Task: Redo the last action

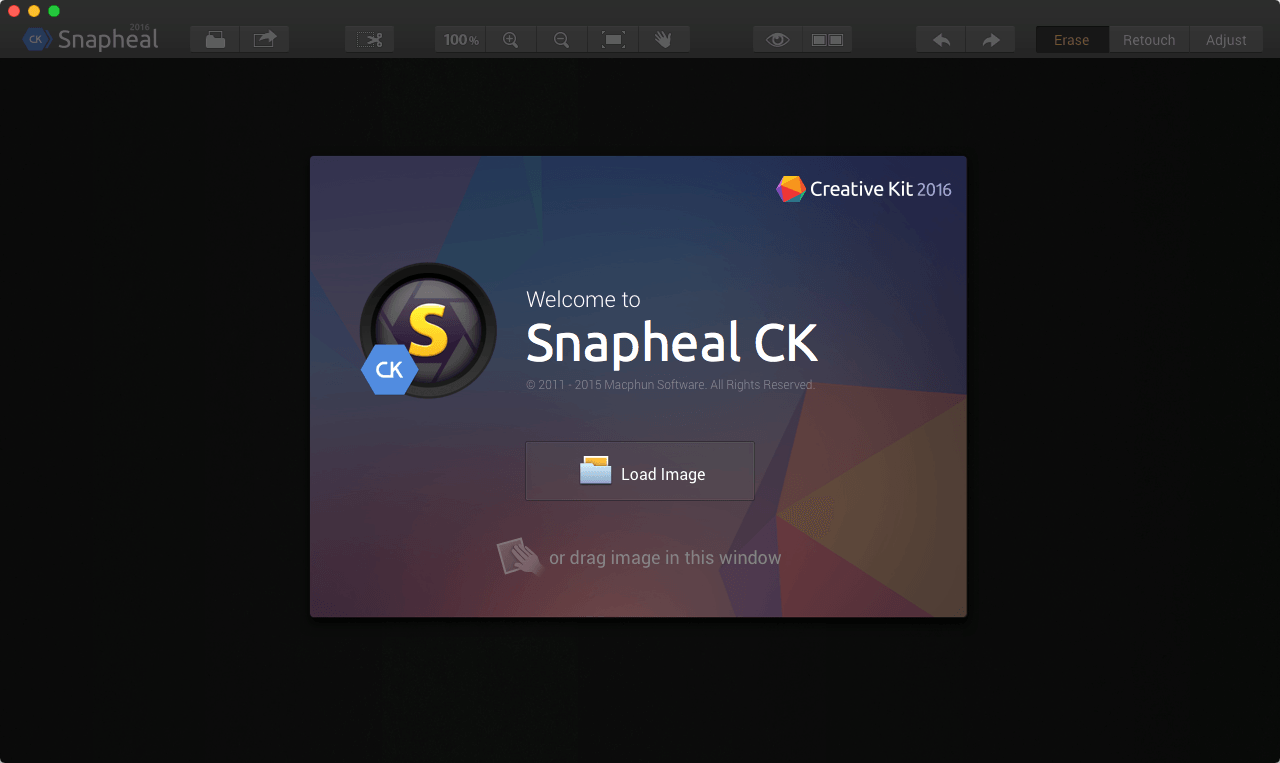Action: click(x=990, y=40)
